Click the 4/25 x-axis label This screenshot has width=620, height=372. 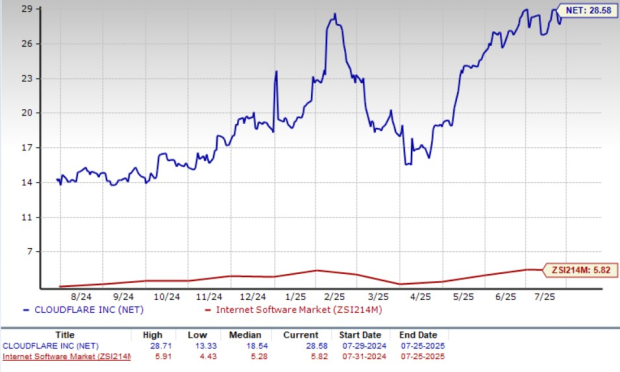click(x=421, y=296)
